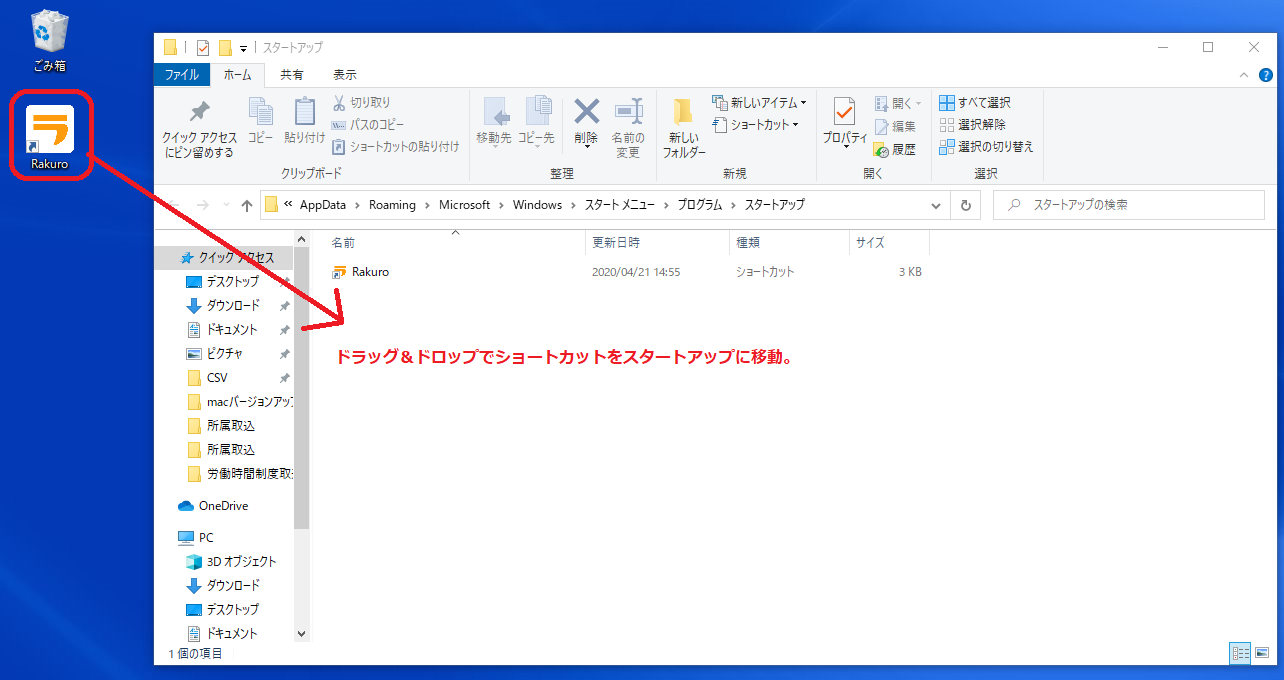Click Windows in the address breadcrumb
This screenshot has width=1284, height=680.
[x=537, y=205]
